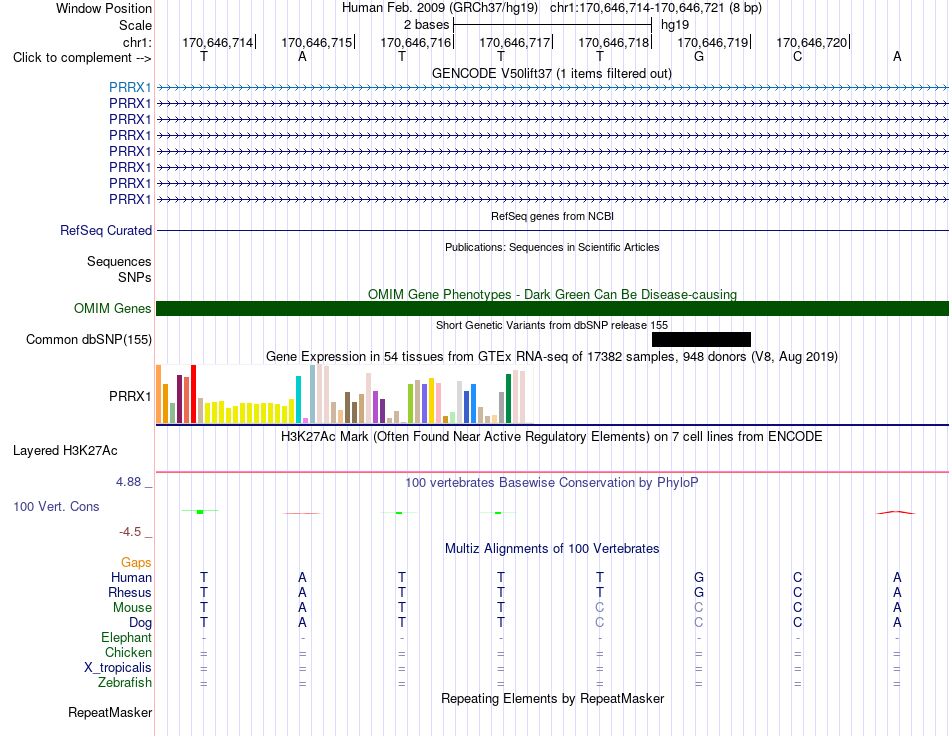Open the OMIM Gene Phenotypes track title

point(552,294)
